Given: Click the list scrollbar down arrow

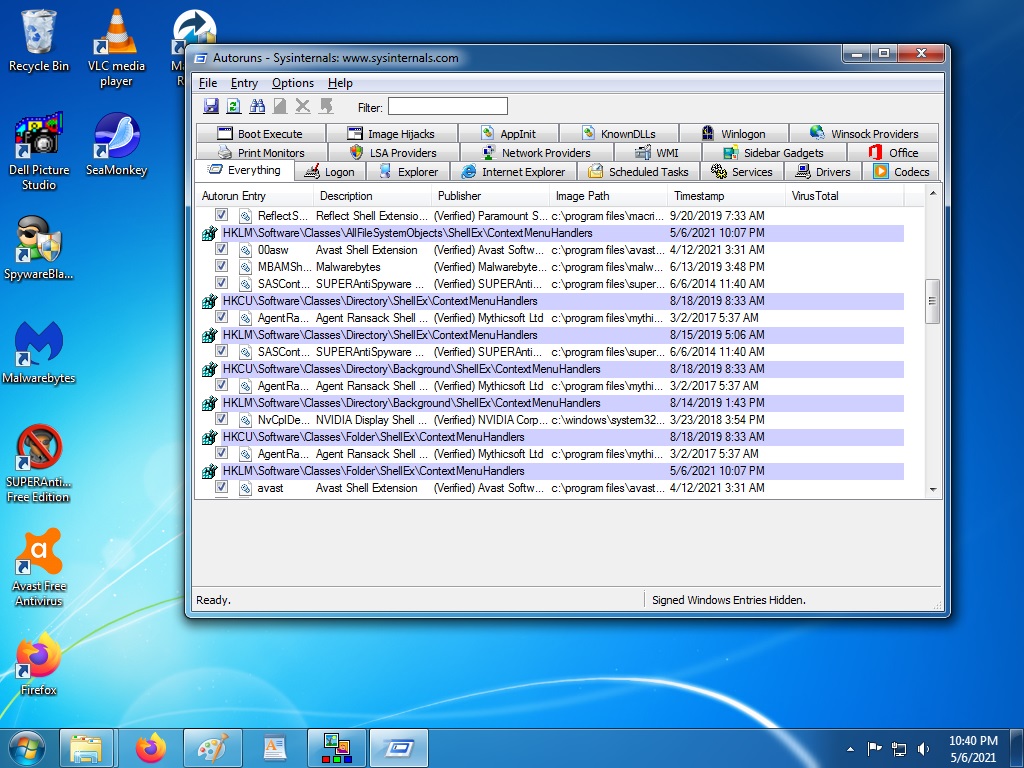Looking at the screenshot, I should (933, 490).
